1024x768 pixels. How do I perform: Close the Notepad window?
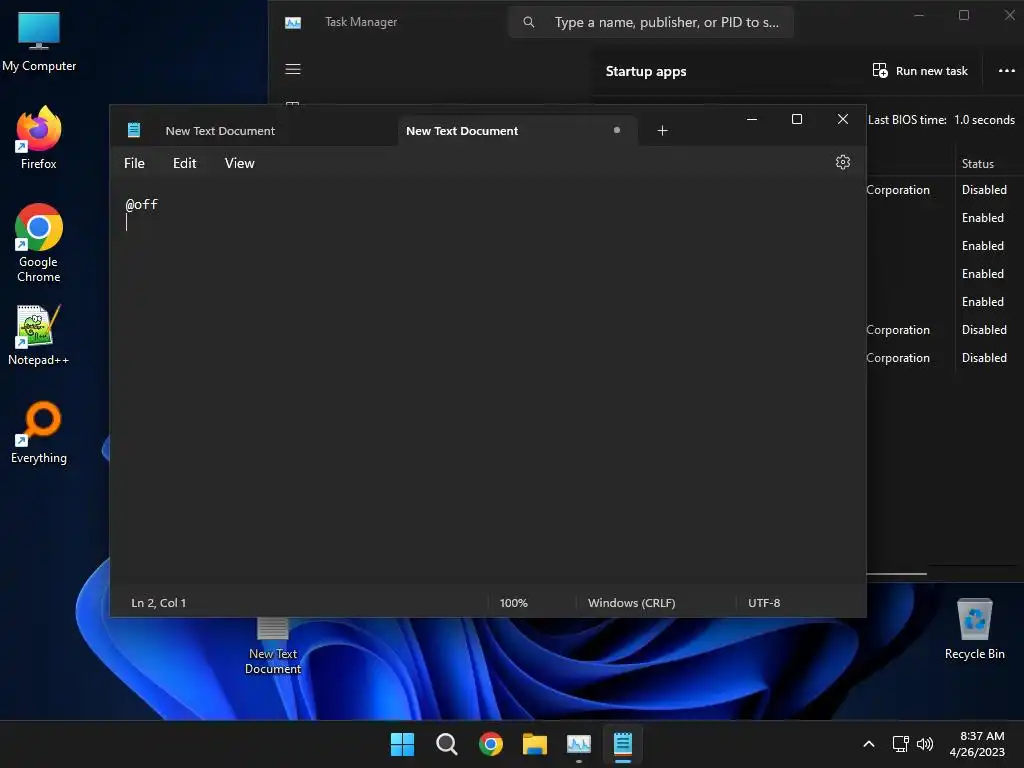tap(842, 120)
